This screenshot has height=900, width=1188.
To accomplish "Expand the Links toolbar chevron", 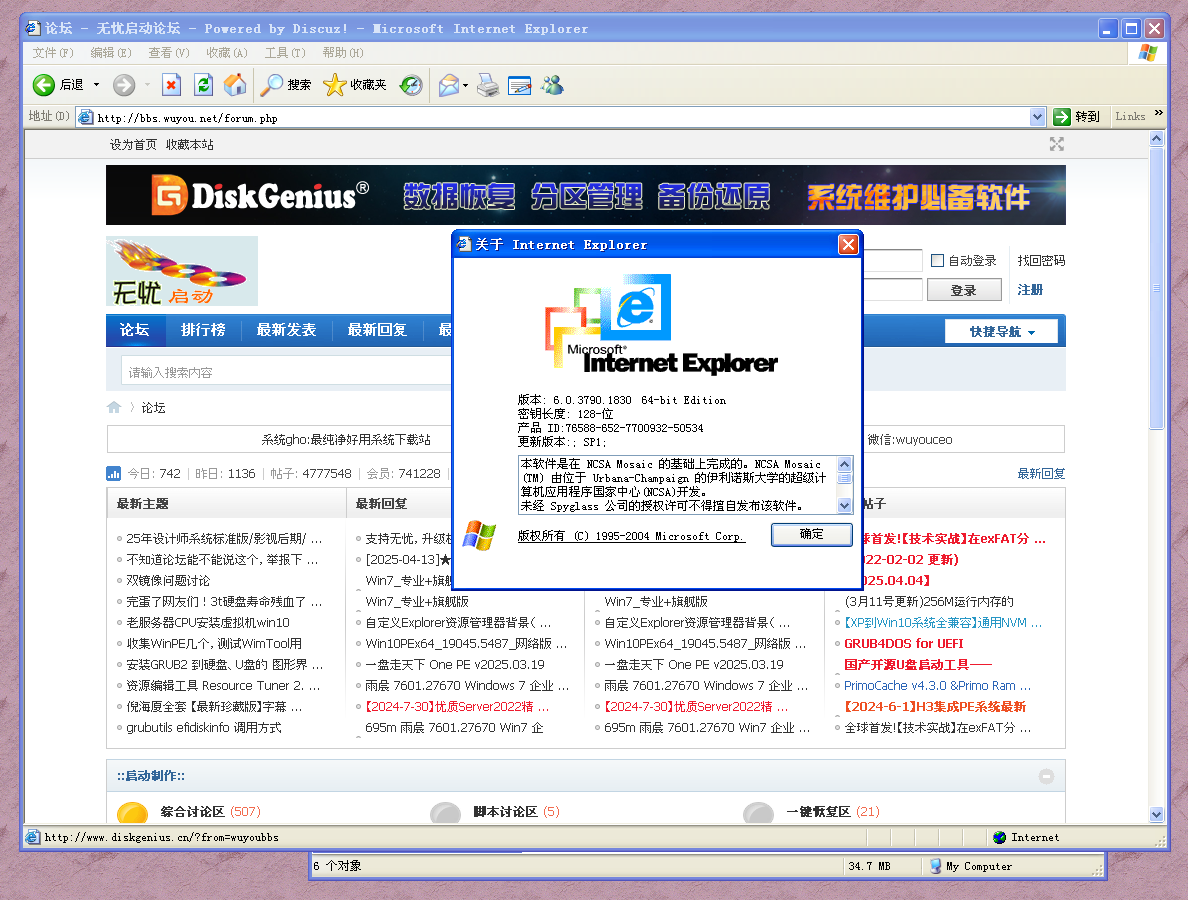I will [x=1158, y=113].
